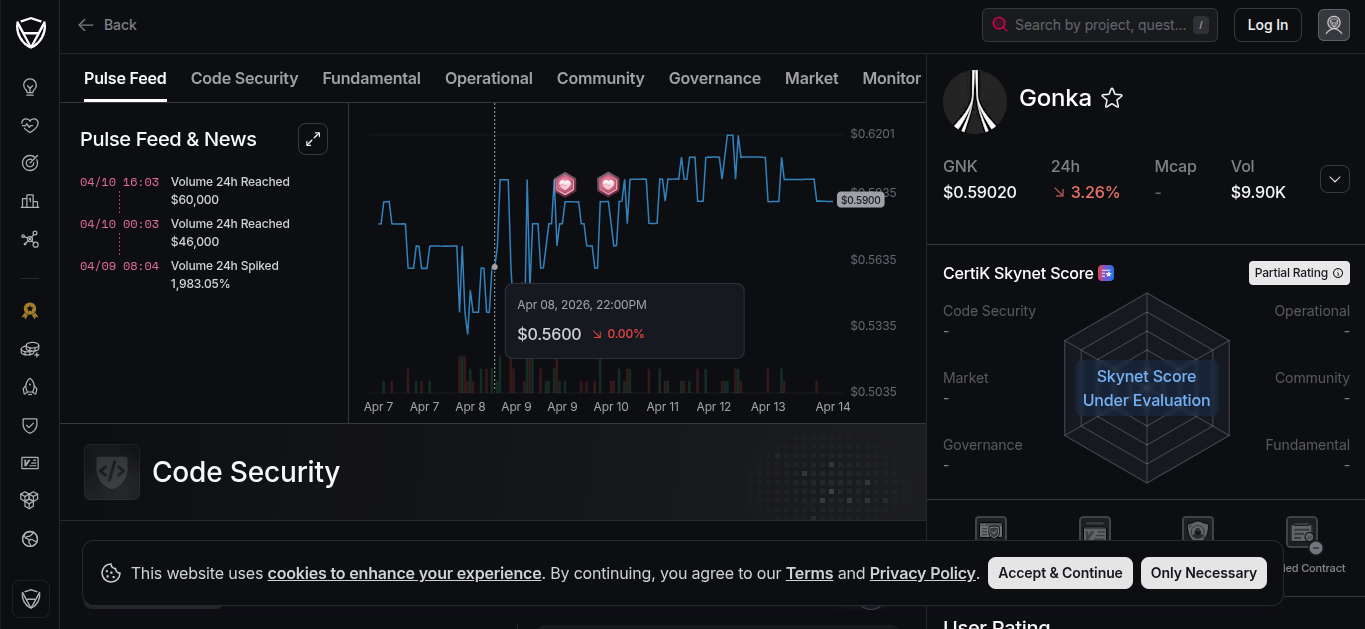
Task: Click the search by project input field
Action: click(x=1099, y=25)
